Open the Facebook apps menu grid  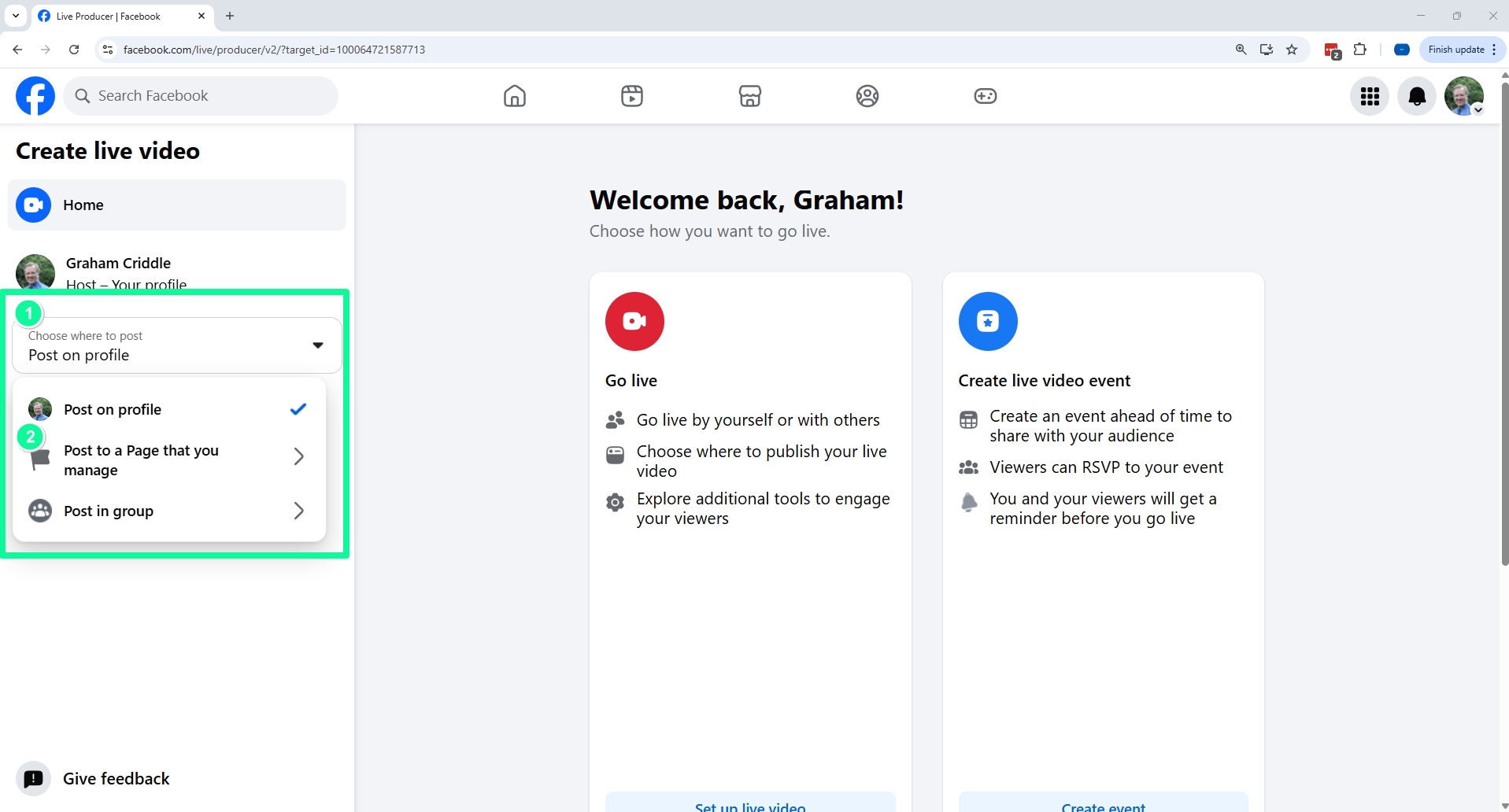click(x=1370, y=96)
